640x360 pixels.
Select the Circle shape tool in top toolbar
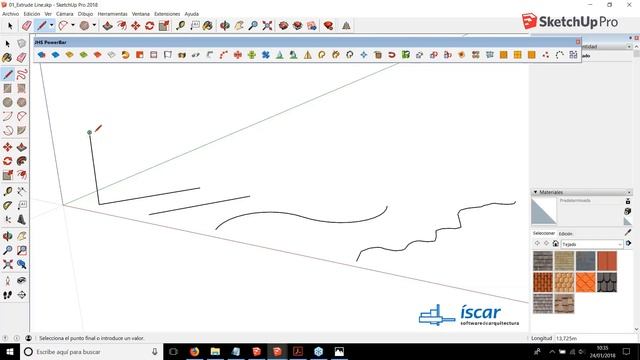[84, 26]
